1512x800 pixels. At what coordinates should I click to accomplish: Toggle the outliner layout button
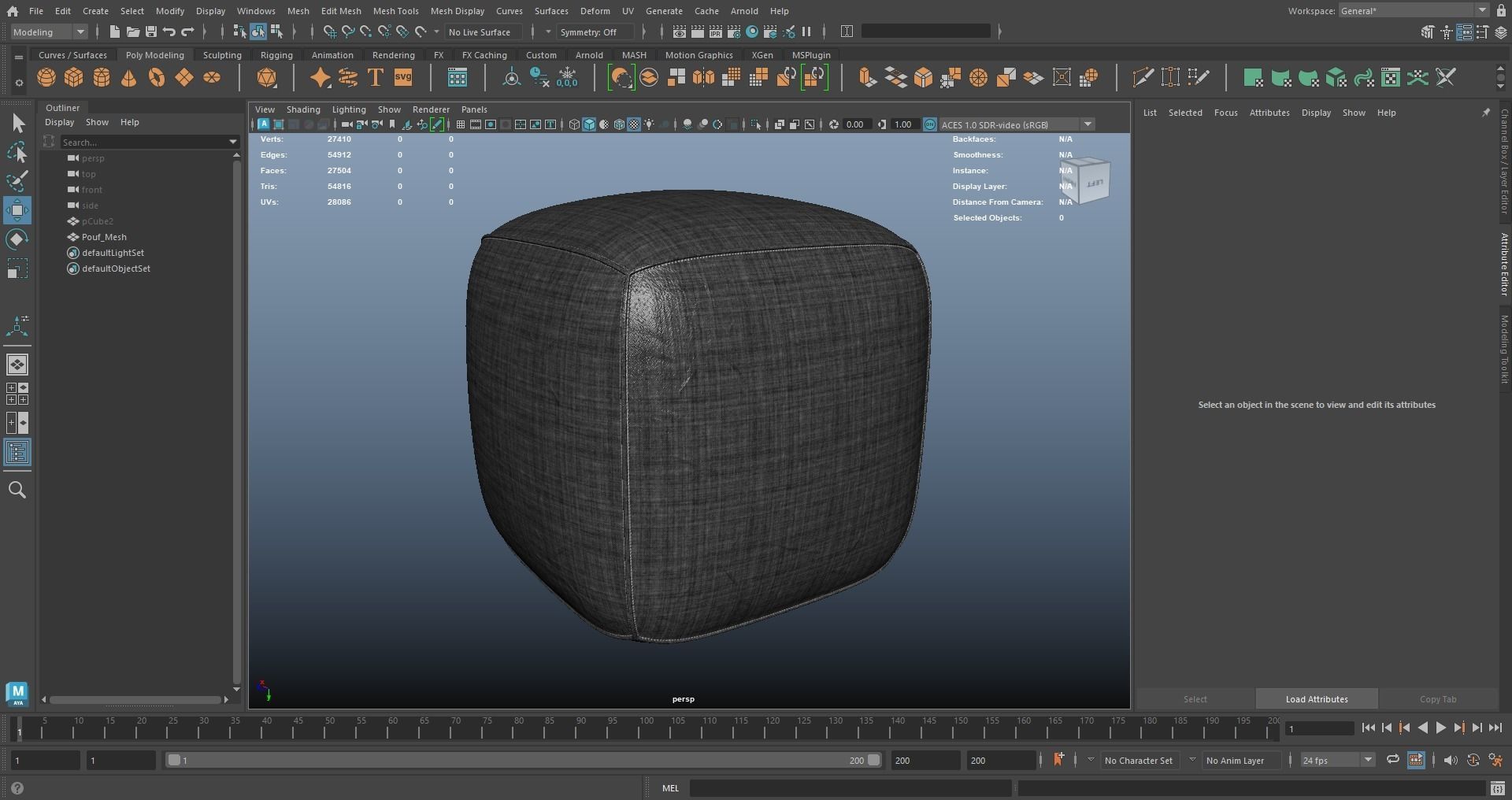(17, 452)
